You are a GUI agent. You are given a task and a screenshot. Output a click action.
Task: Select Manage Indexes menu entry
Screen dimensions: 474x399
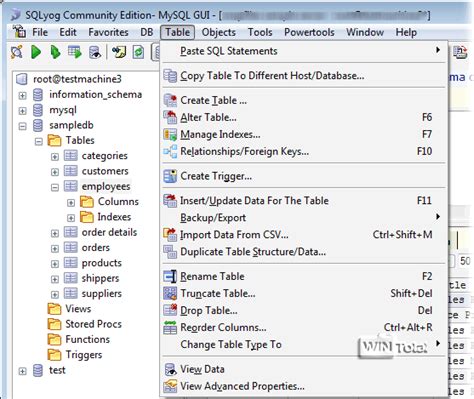304,134
